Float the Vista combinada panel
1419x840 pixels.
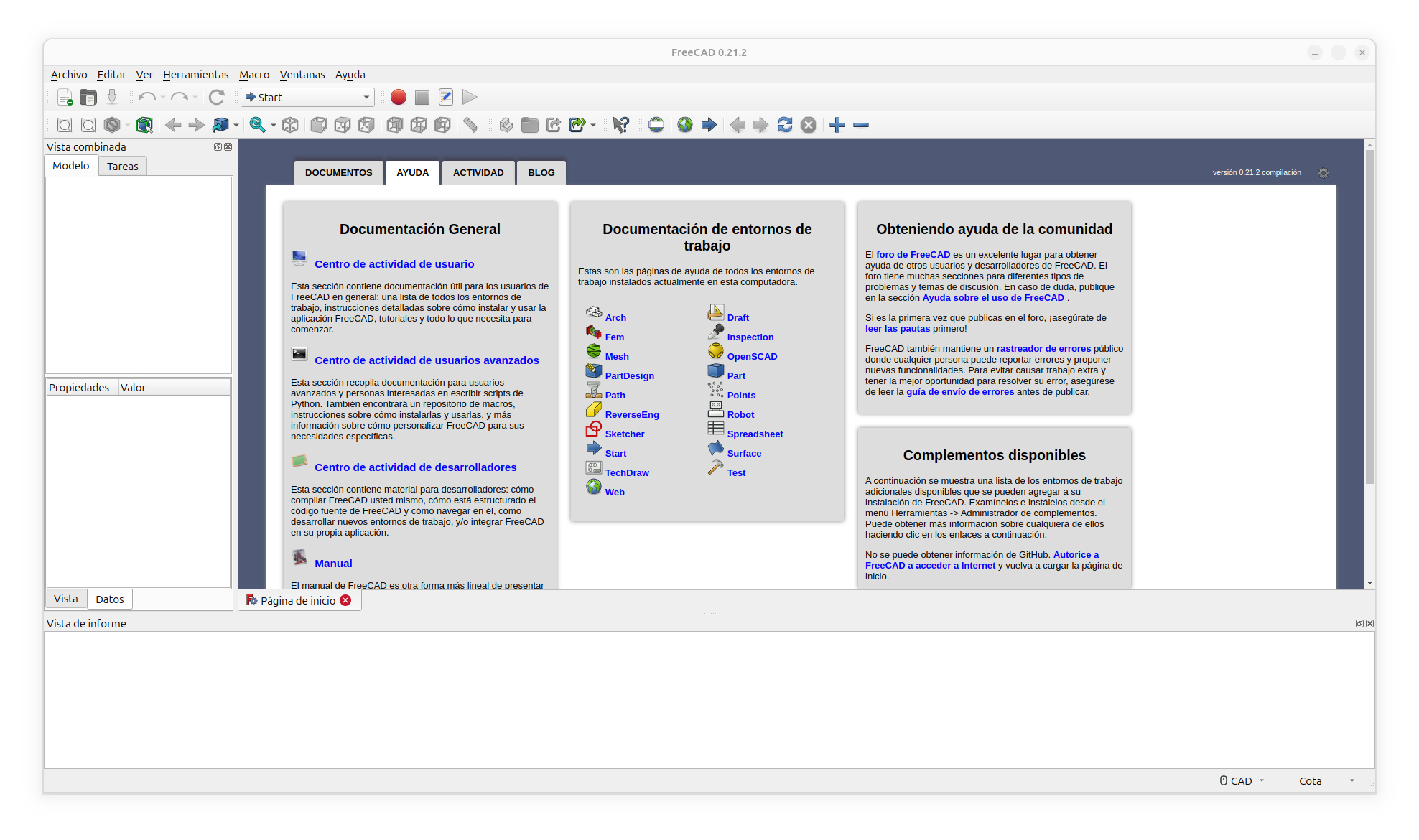218,146
